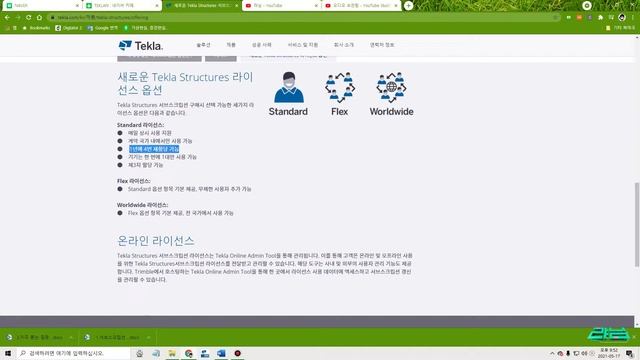This screenshot has width=640, height=360.
Task: Click the Worldwide label under the icon
Action: [x=391, y=111]
